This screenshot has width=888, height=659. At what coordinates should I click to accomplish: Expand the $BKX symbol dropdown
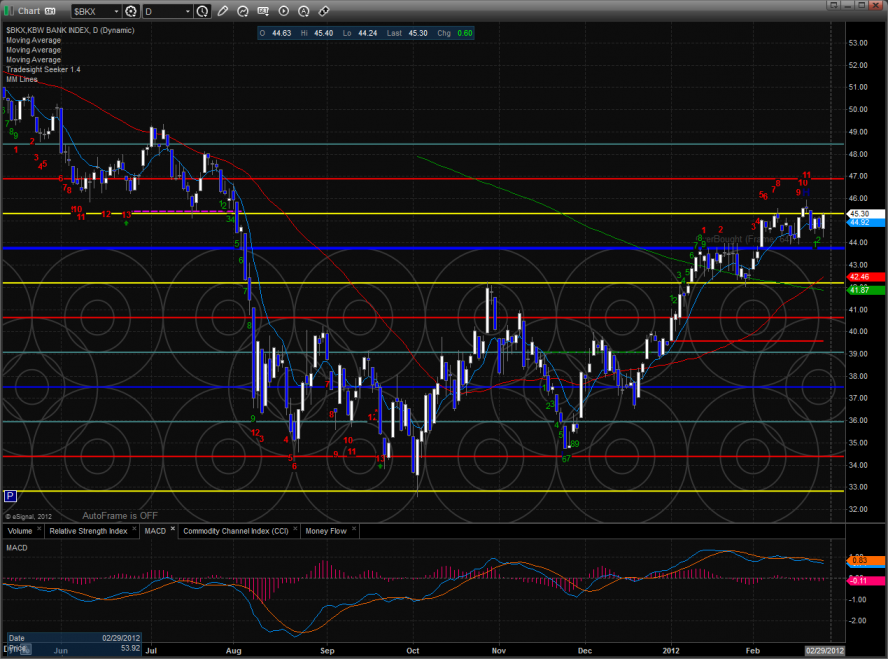pos(115,11)
